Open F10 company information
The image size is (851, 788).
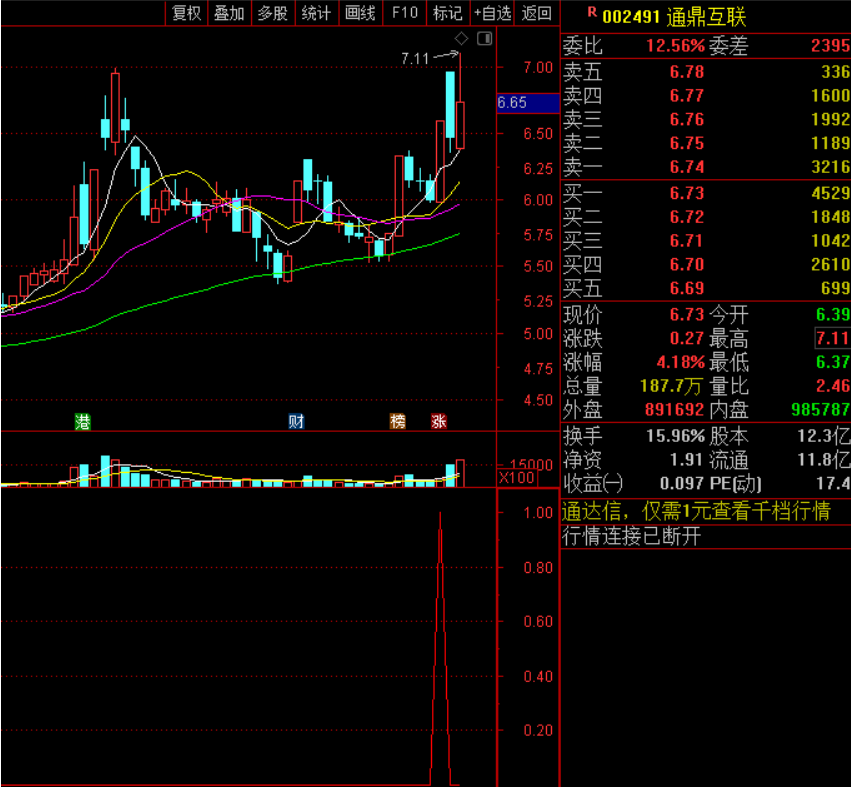click(405, 13)
